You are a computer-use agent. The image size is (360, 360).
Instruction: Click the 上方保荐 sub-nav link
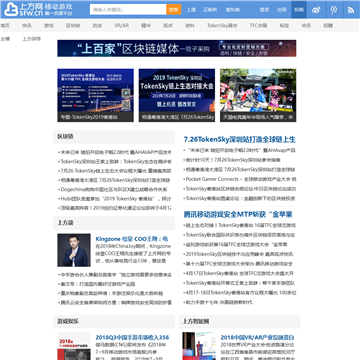pyautogui.click(x=32, y=39)
